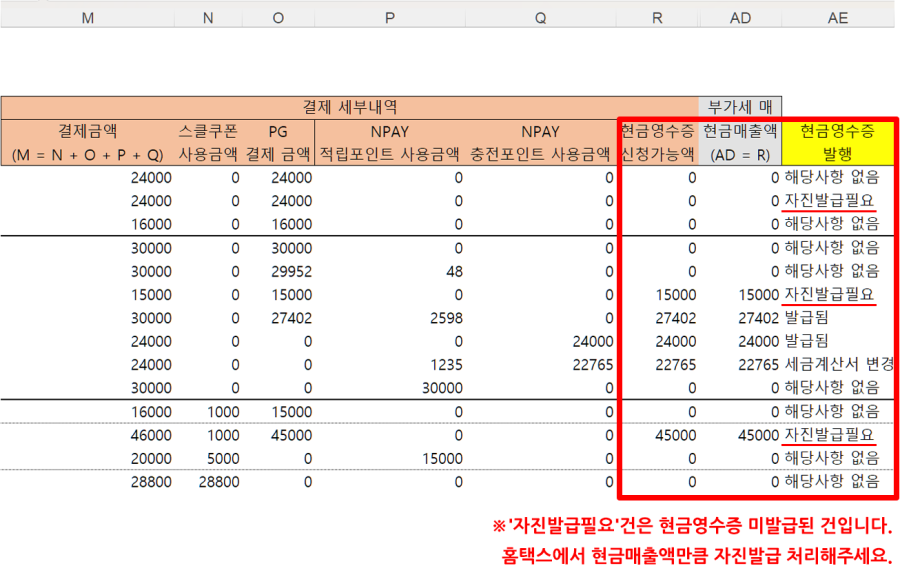
Task: Click the column R header
Action: click(657, 19)
